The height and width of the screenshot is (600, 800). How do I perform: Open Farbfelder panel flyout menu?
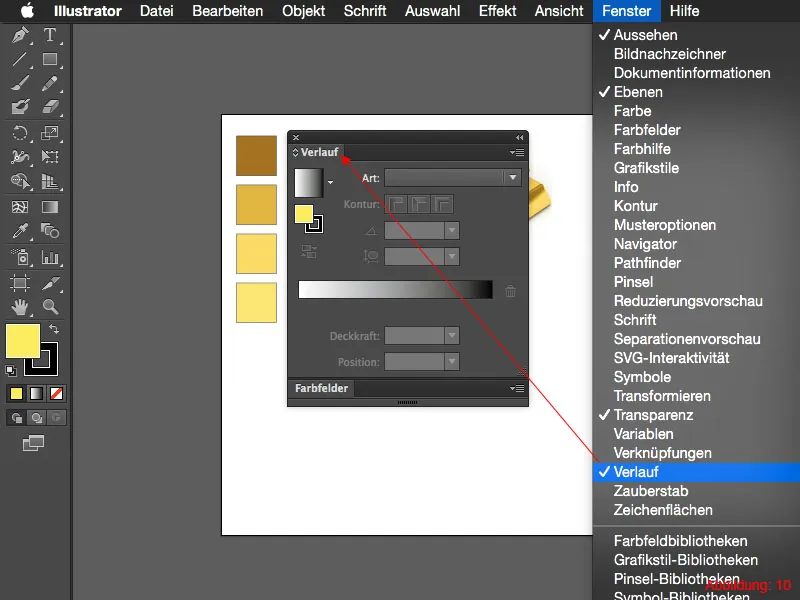(517, 388)
